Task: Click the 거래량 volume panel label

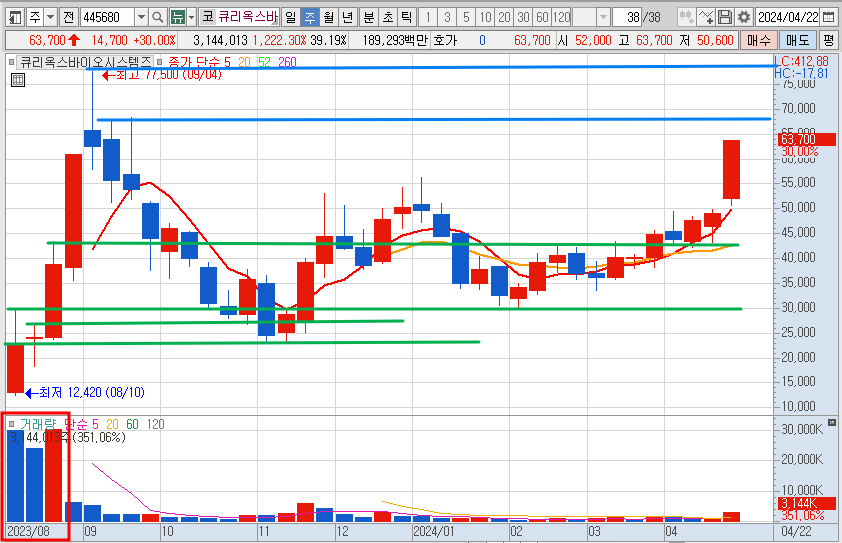Action: point(38,424)
